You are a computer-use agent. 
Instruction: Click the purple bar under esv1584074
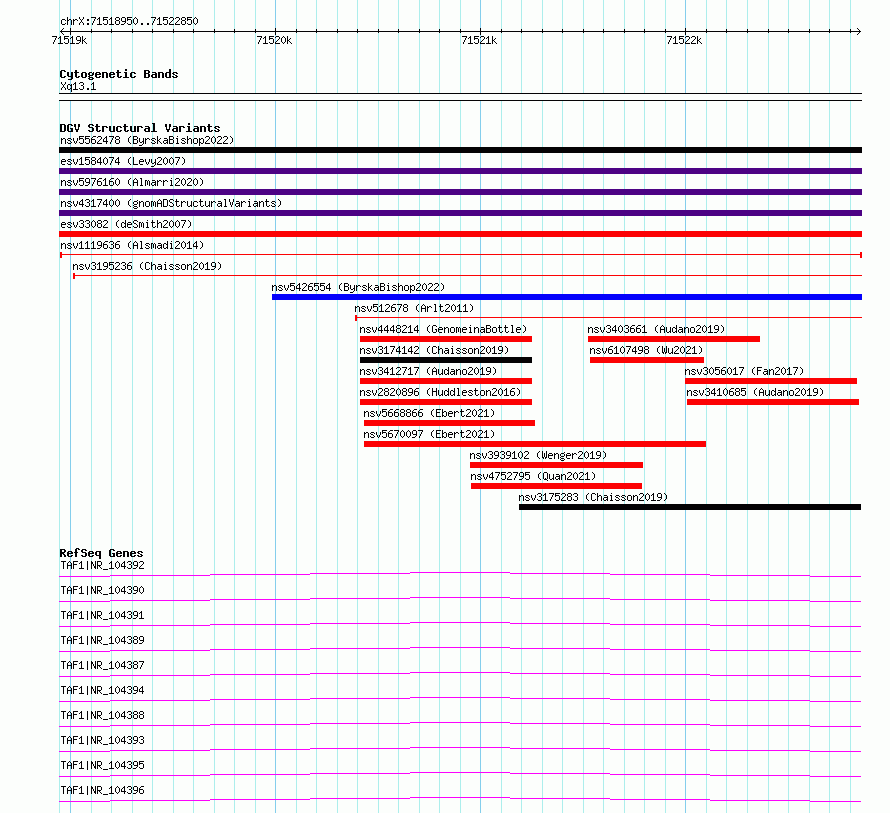(x=460, y=171)
